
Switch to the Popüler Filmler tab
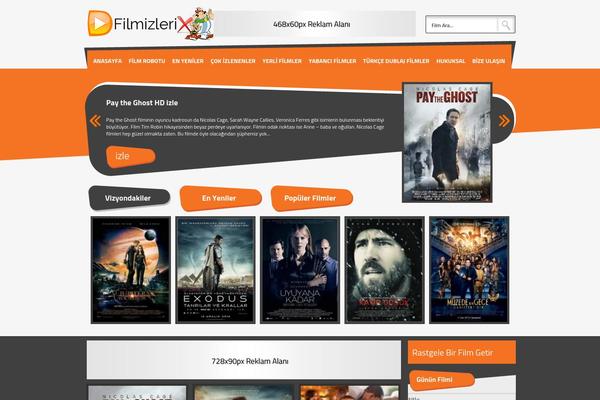(x=311, y=198)
